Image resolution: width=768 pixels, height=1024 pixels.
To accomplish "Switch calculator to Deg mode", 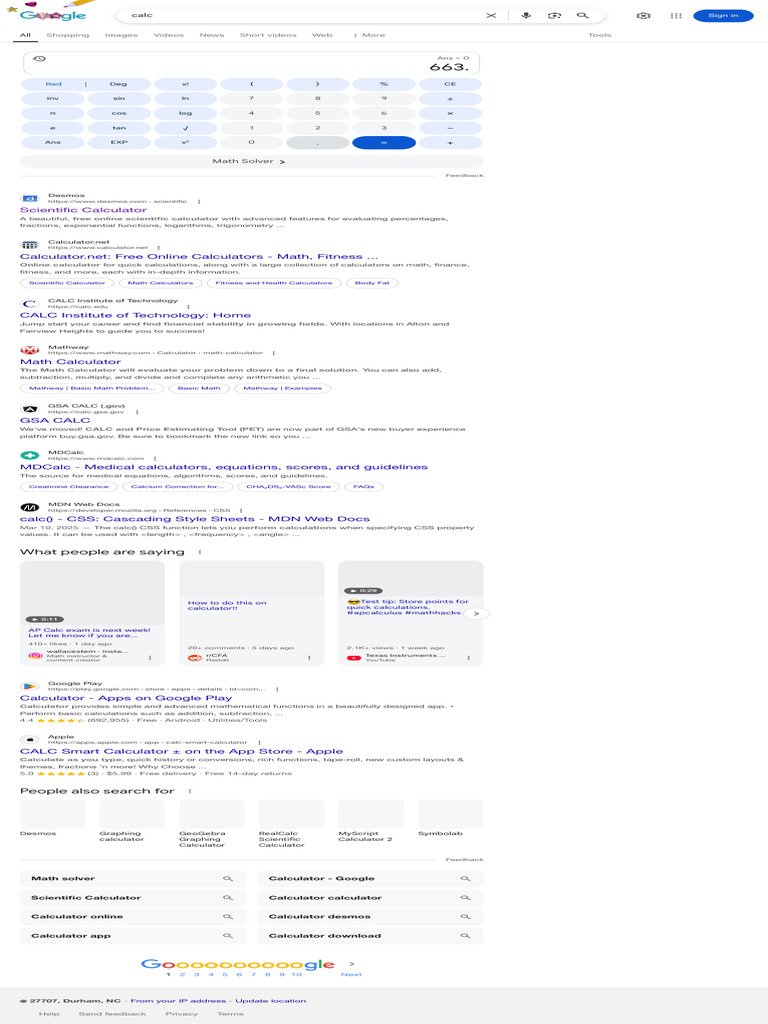I will tap(119, 84).
